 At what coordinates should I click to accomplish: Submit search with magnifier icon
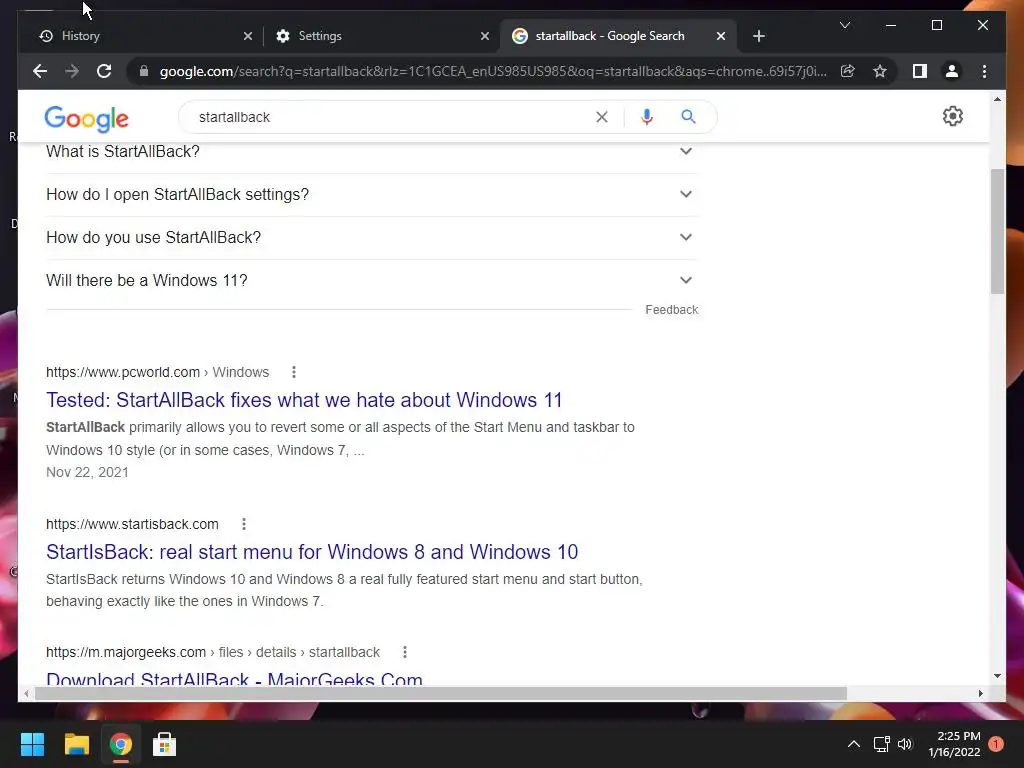688,117
